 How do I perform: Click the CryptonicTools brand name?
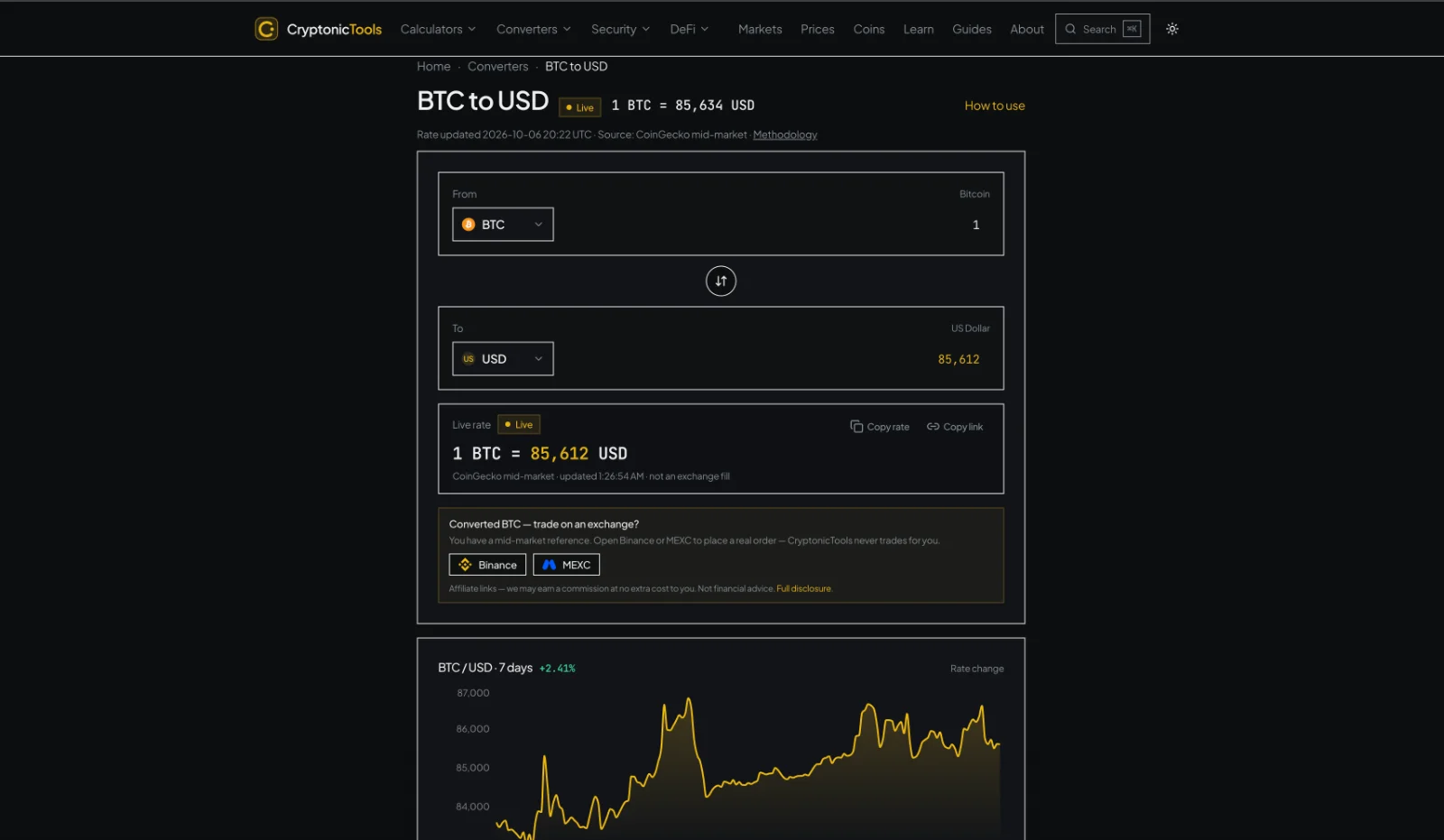[x=334, y=29]
